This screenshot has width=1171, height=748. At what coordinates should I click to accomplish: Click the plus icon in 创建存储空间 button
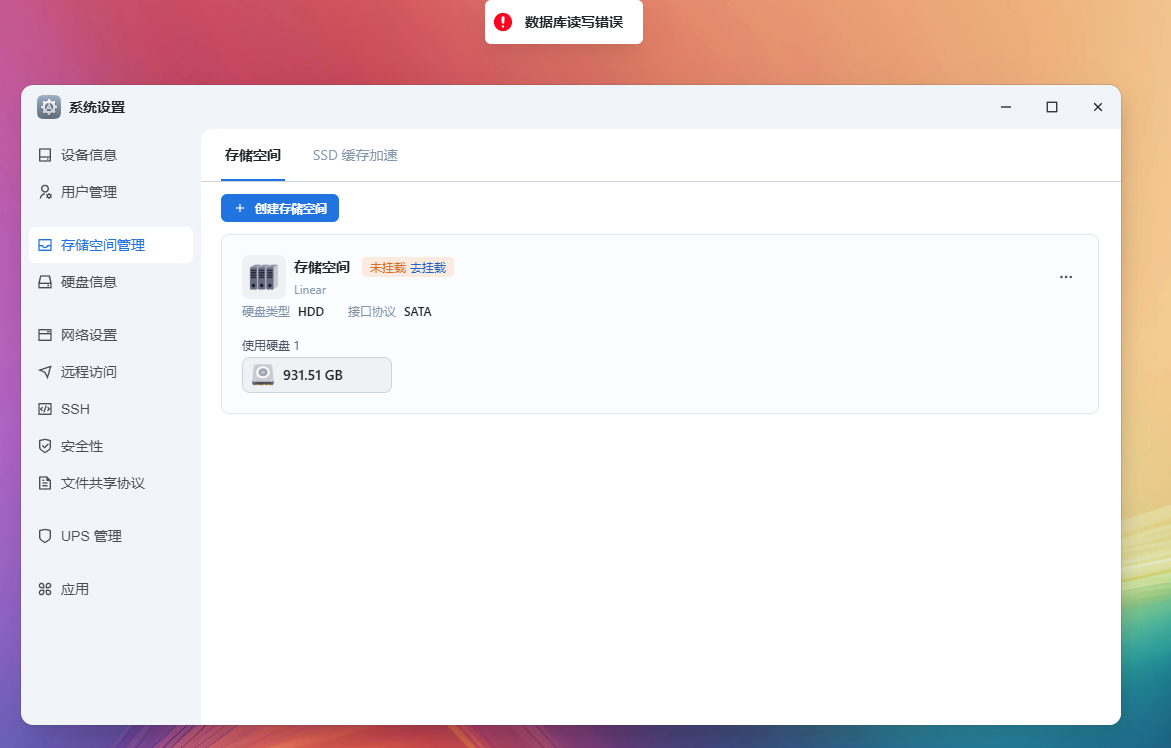tap(240, 208)
